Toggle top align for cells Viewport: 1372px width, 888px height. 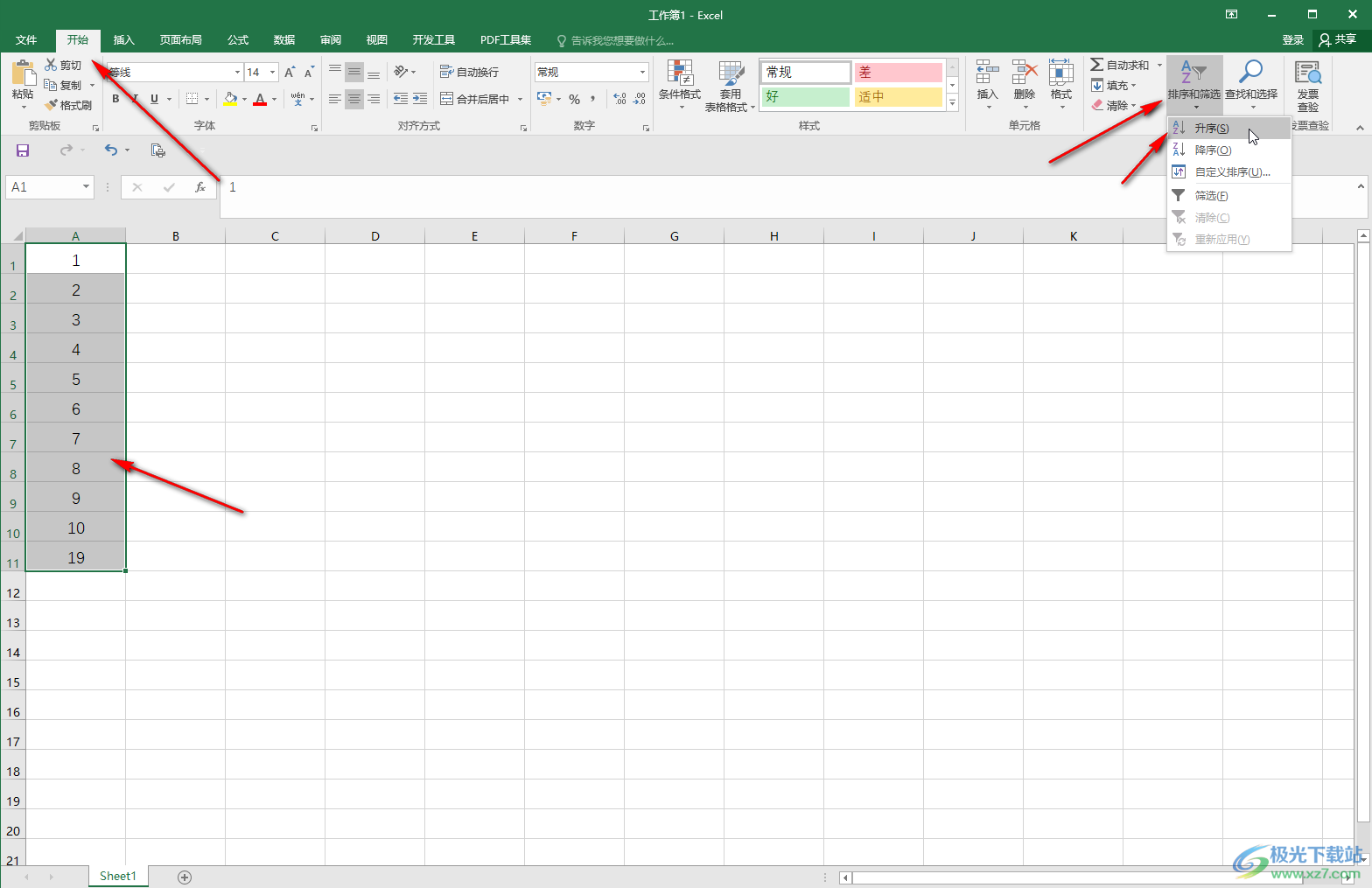(335, 72)
